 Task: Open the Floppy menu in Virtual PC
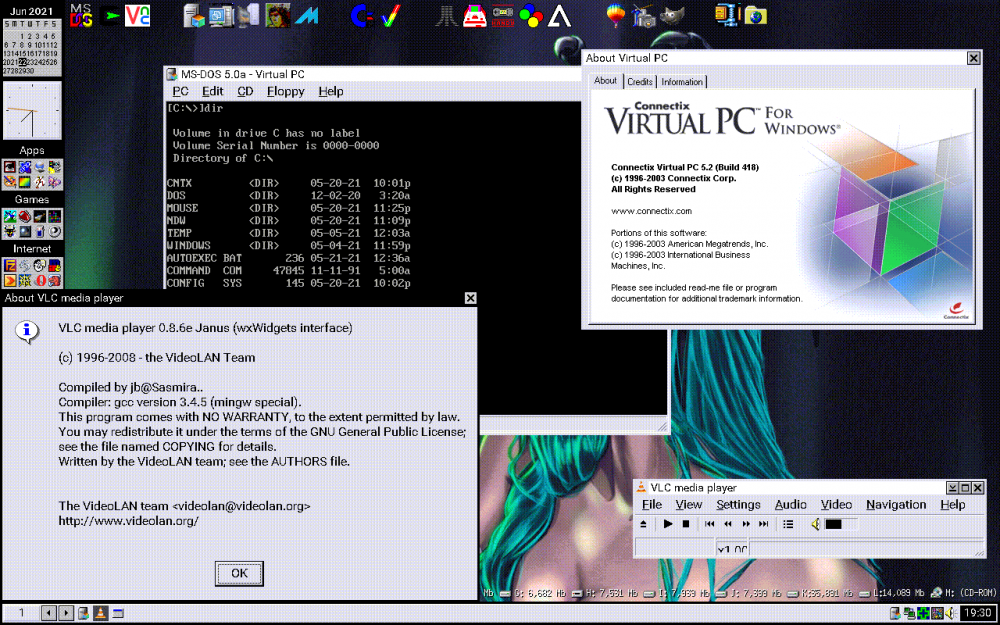[285, 91]
